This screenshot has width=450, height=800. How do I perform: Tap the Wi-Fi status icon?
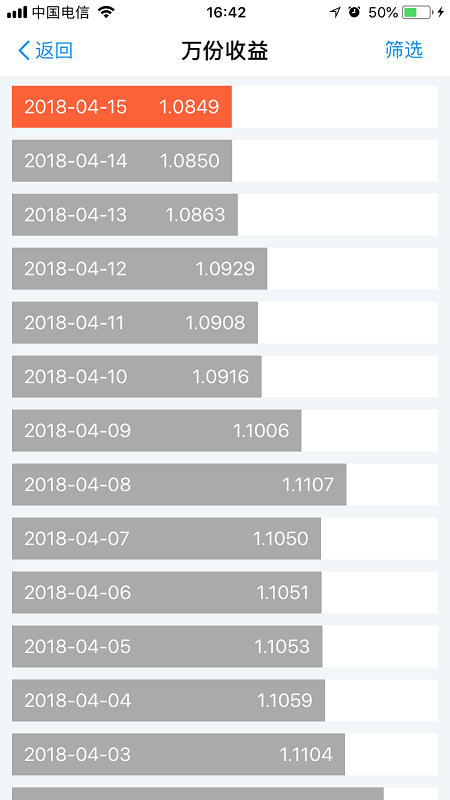(x=106, y=12)
